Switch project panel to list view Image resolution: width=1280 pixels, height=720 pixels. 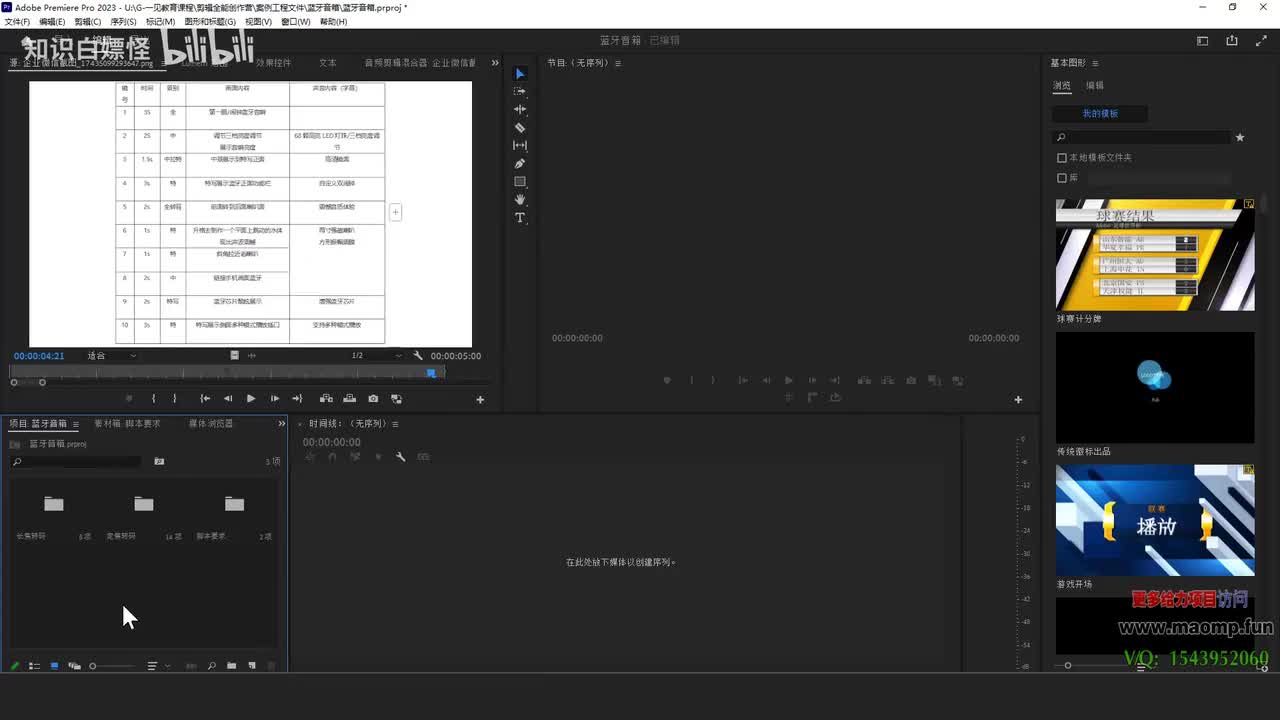click(34, 666)
